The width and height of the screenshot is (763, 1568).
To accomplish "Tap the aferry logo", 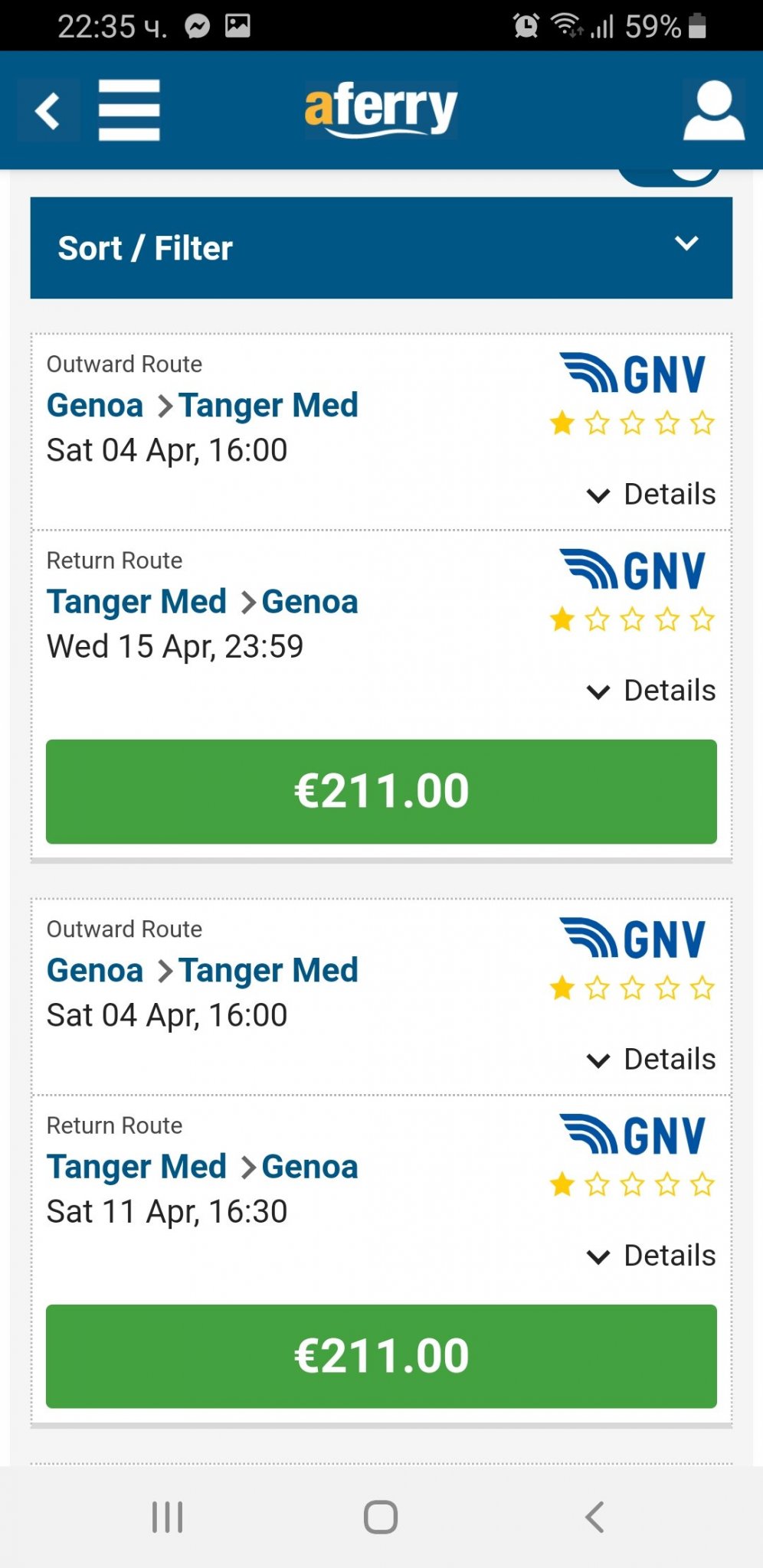I will [x=381, y=110].
